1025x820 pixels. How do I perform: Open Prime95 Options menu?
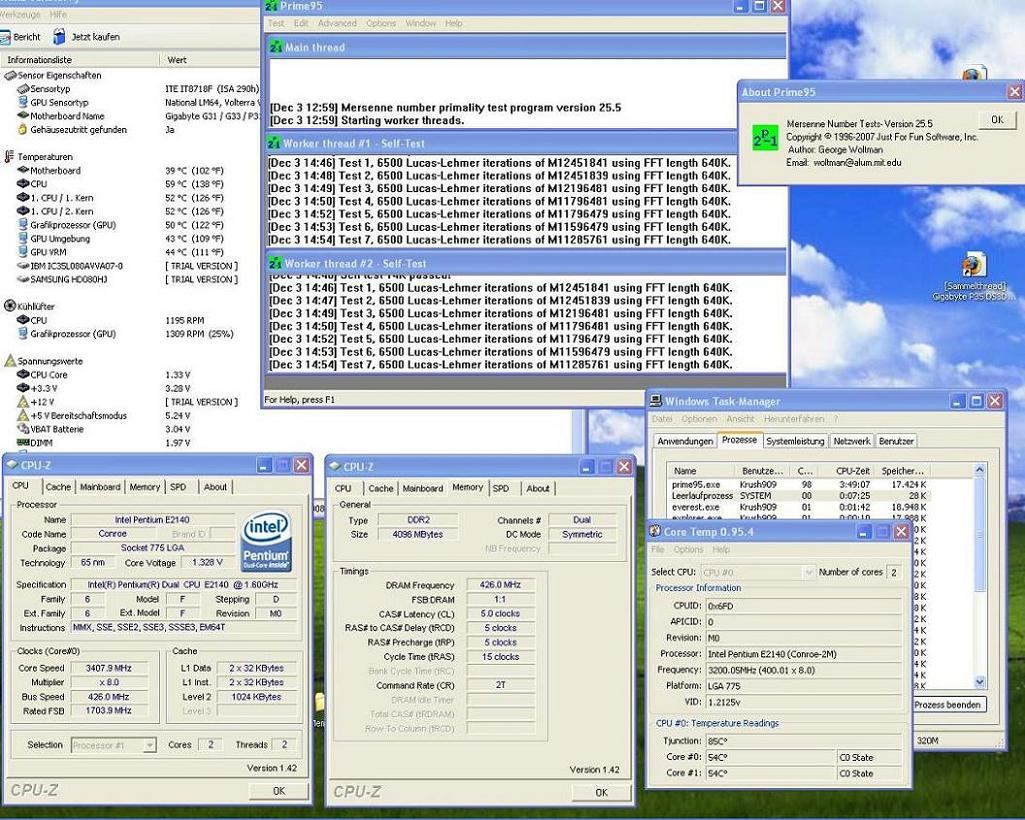[x=381, y=24]
